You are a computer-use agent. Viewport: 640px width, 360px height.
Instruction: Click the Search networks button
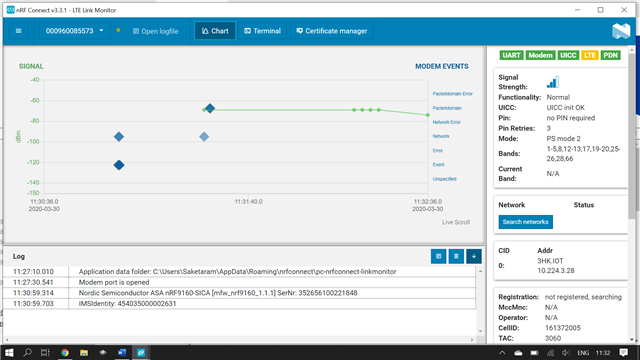[x=525, y=222]
